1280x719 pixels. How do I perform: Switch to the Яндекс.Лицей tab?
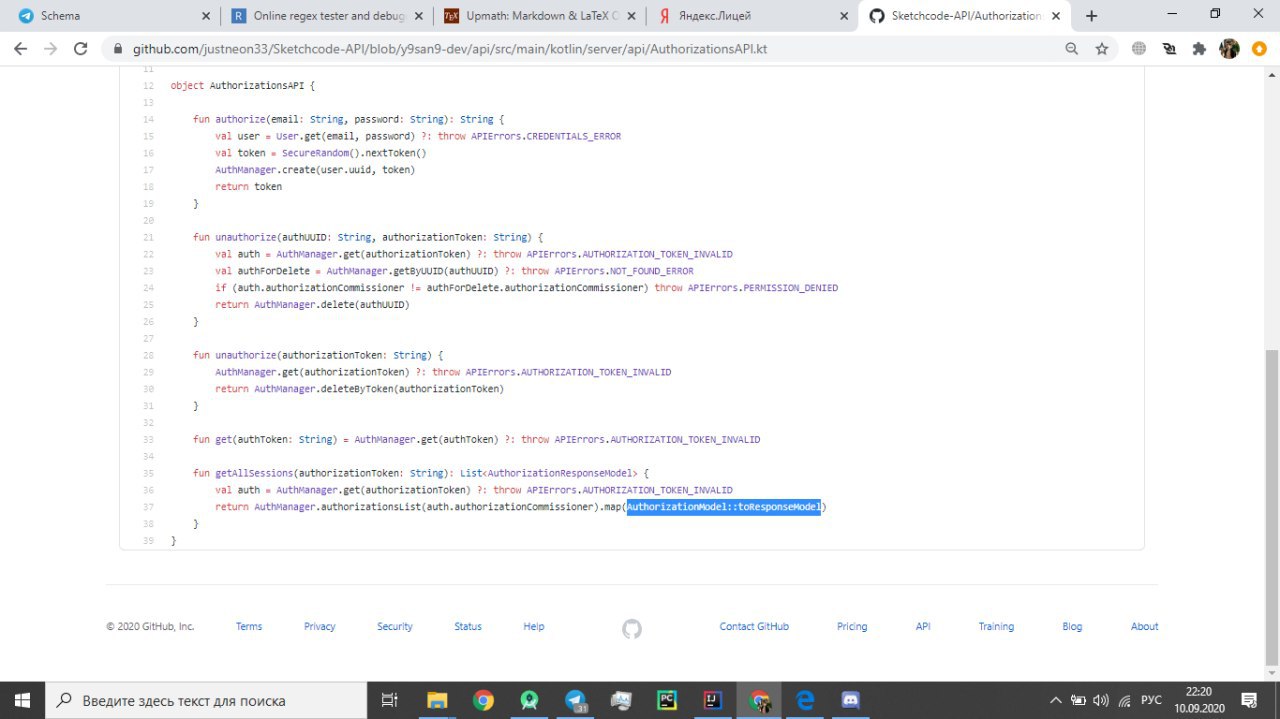point(751,16)
